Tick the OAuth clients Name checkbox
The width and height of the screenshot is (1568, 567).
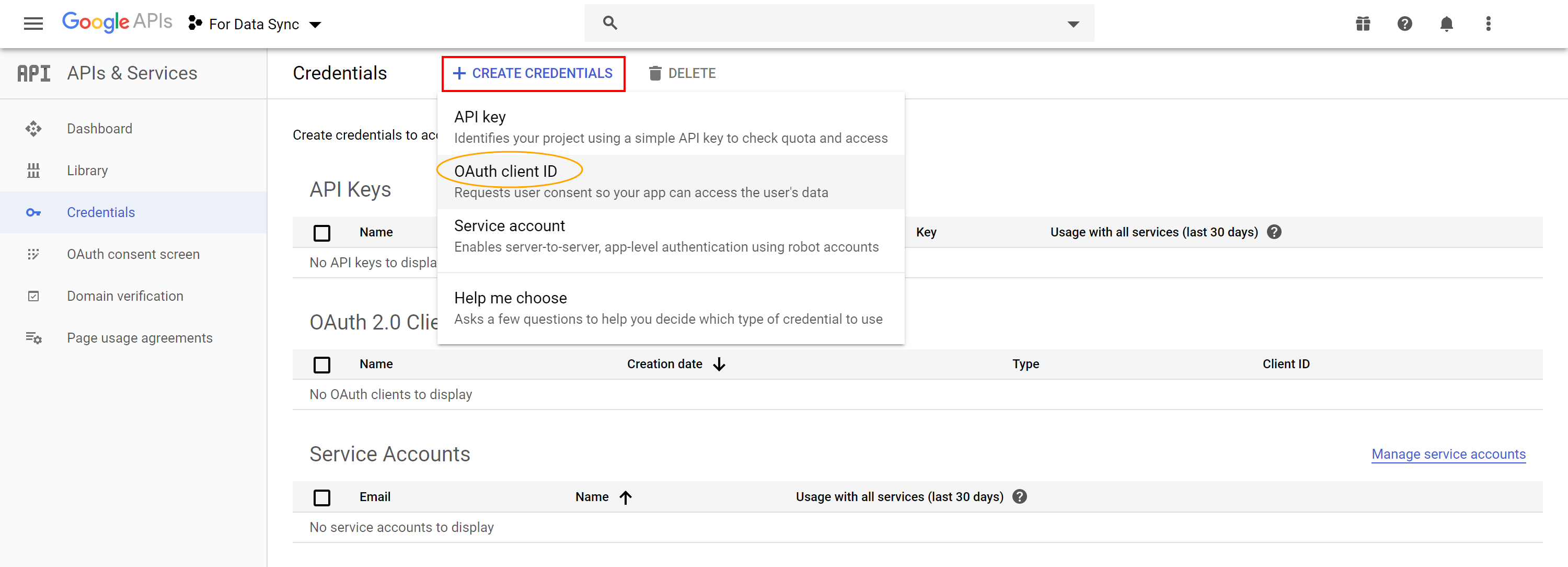[x=321, y=365]
